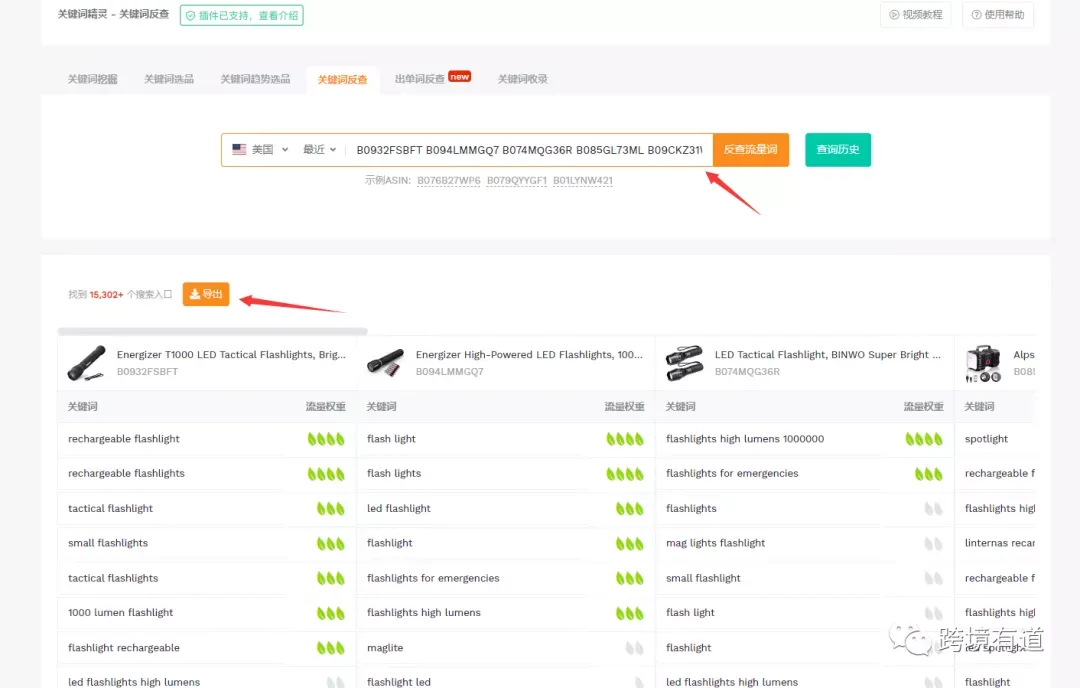Click weight flames for third-column 'flashlights for emergencies'
Screen dimensions: 1080x688
(x=928, y=473)
